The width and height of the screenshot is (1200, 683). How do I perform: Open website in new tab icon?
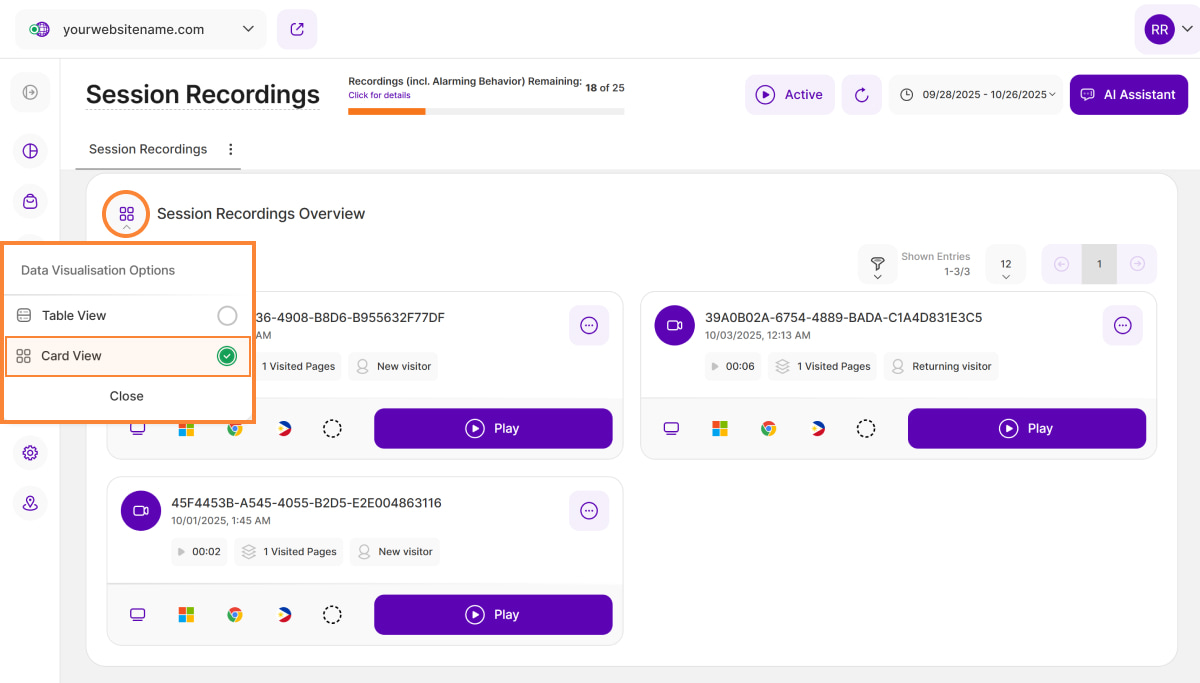tap(297, 30)
